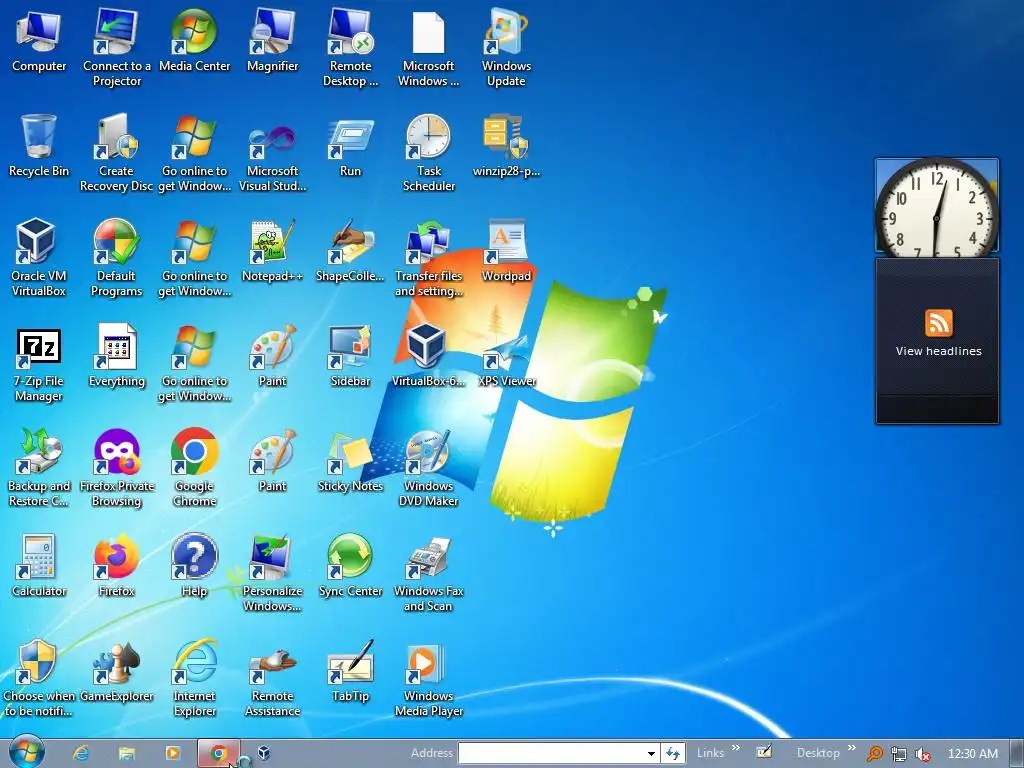Click the analog clock gadget
Viewport: 1024px width, 768px height.
tap(936, 207)
